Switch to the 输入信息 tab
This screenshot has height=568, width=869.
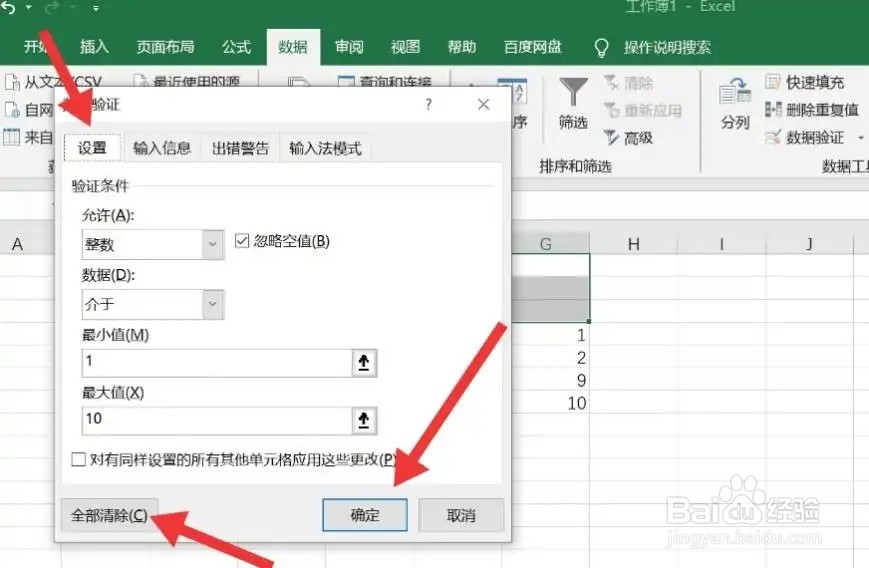pyautogui.click(x=162, y=148)
